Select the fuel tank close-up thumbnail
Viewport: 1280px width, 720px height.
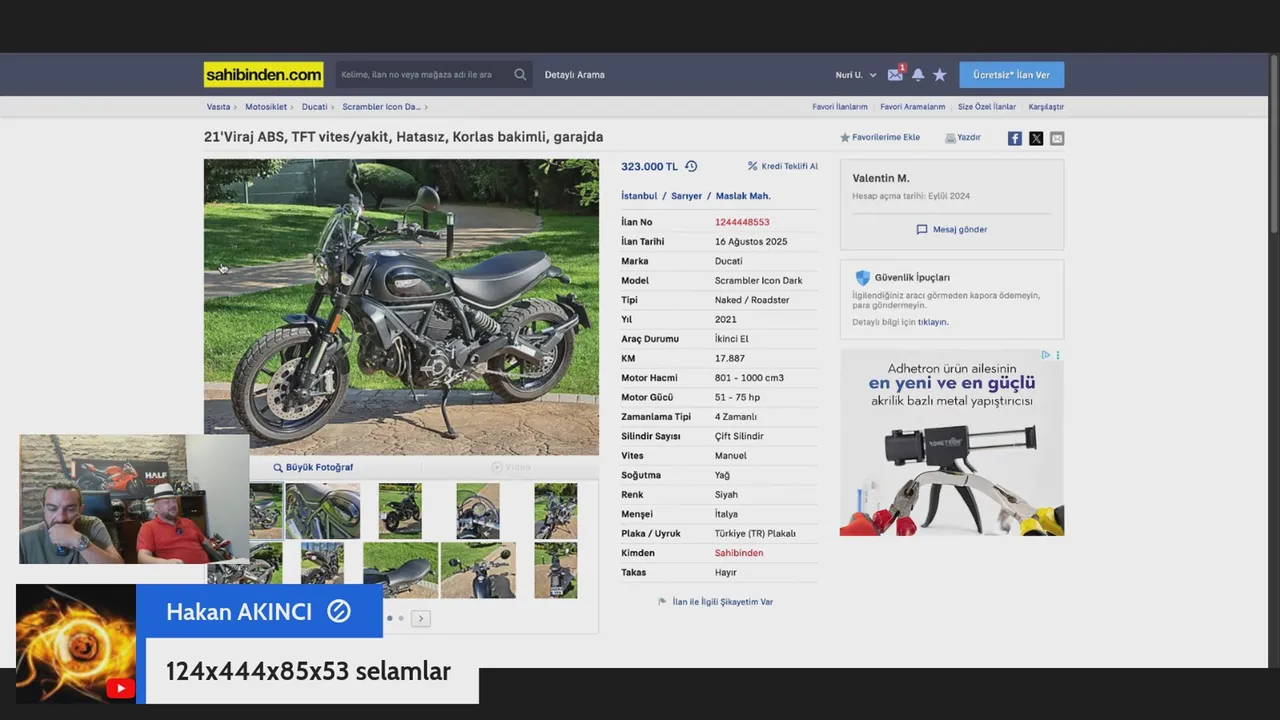(322, 511)
